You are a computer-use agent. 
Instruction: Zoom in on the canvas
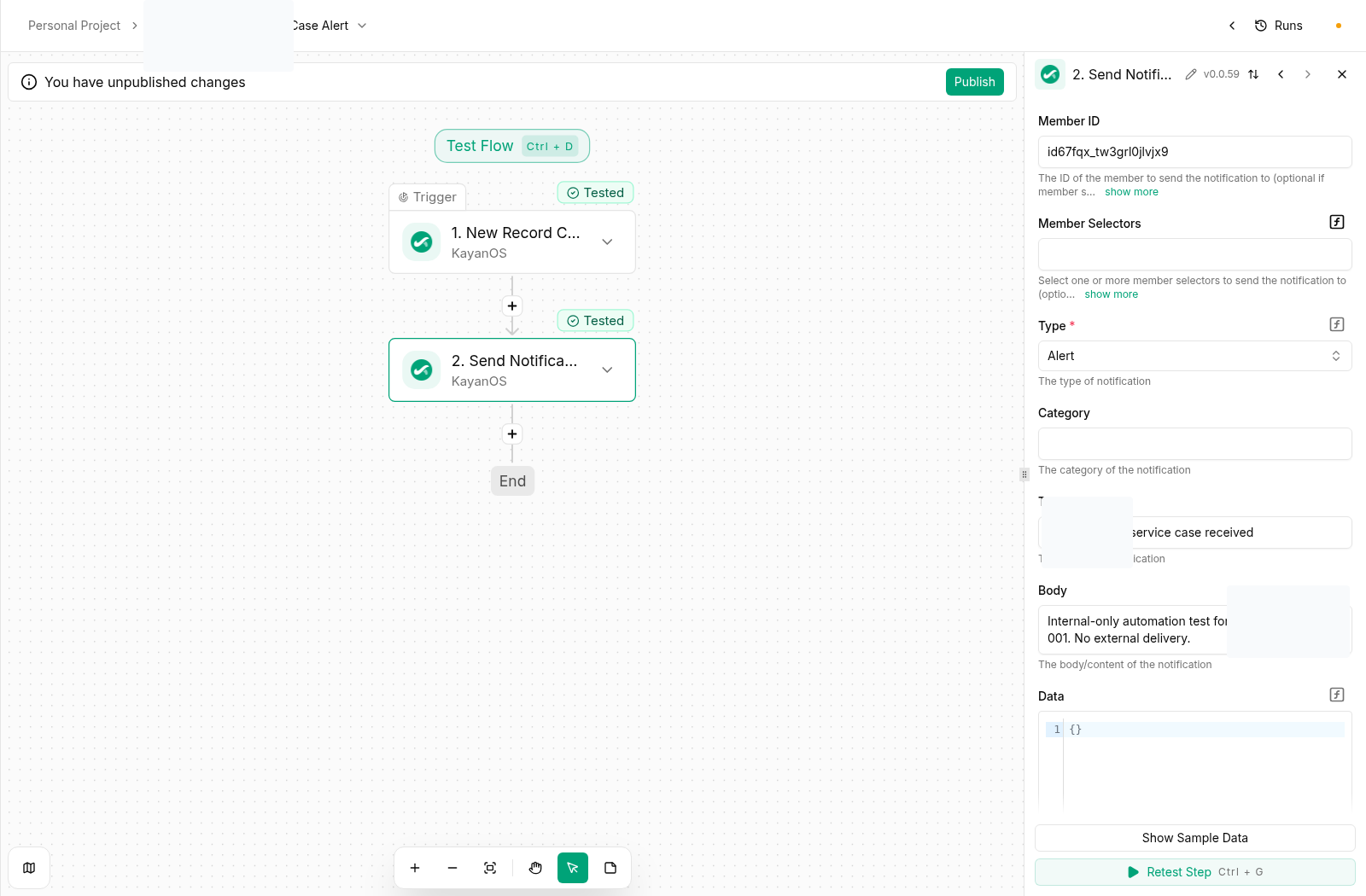pyautogui.click(x=415, y=868)
